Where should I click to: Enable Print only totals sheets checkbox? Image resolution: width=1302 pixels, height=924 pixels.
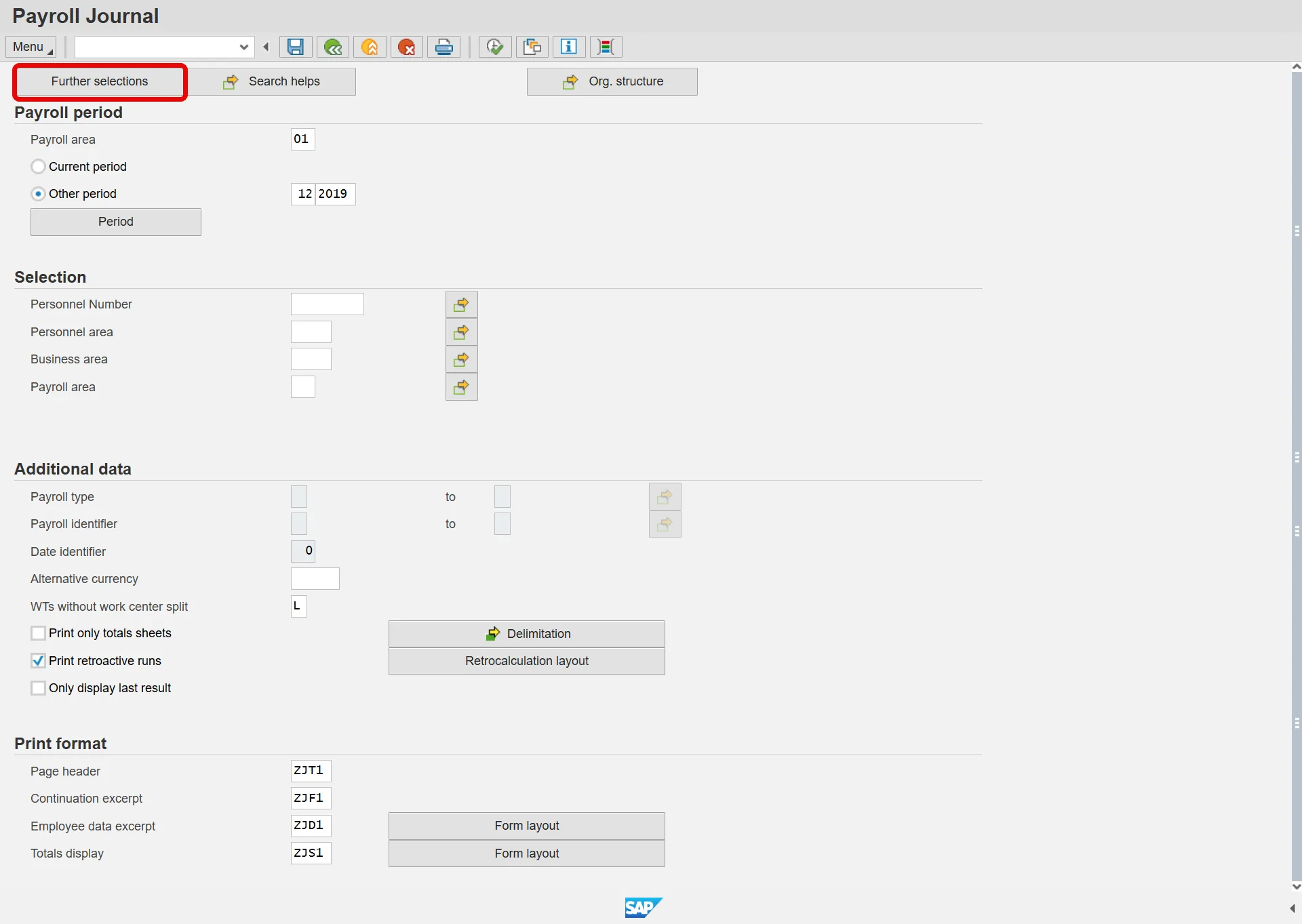click(x=39, y=633)
